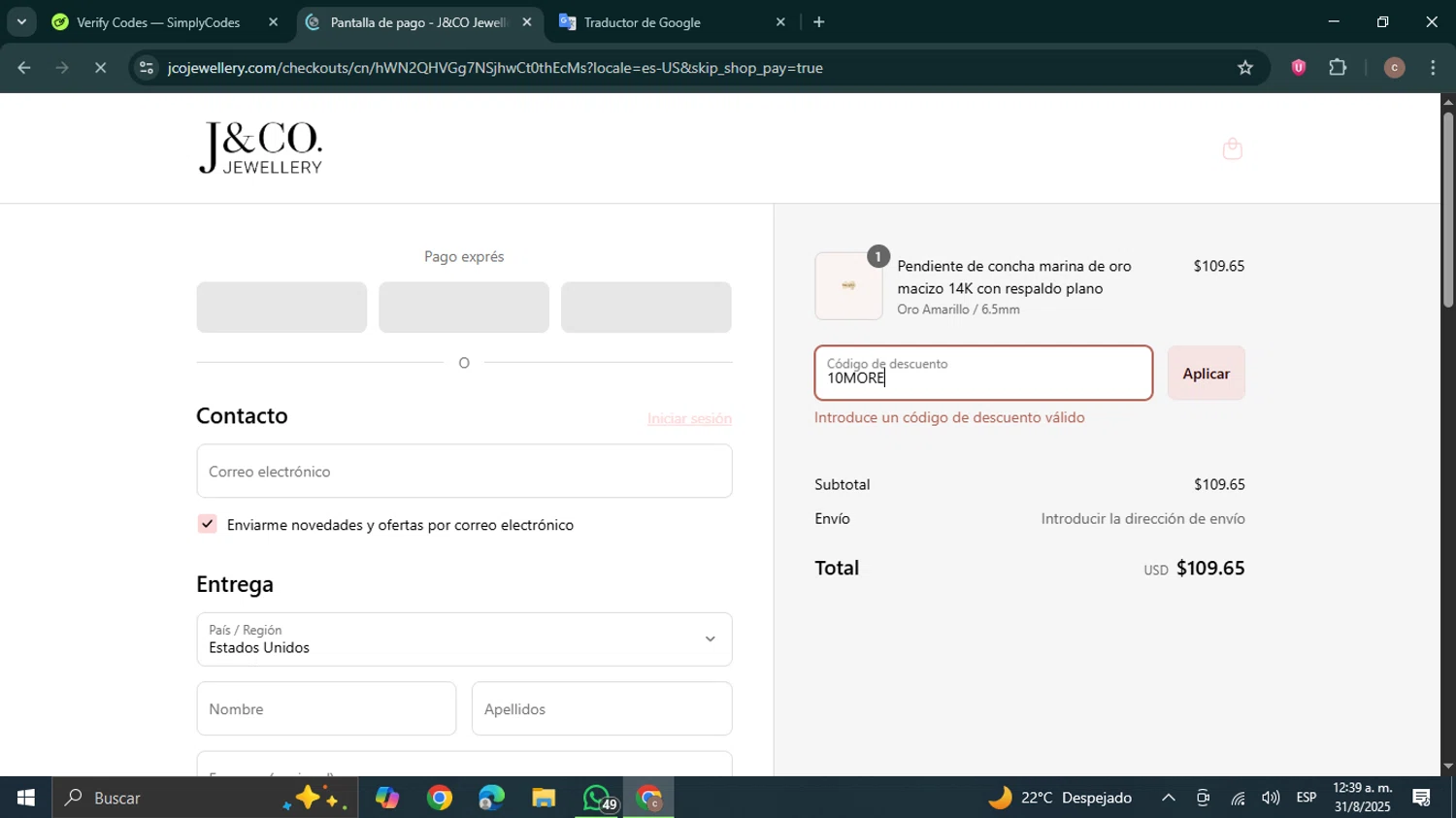
Task: Click the third express payment button
Action: coord(646,308)
